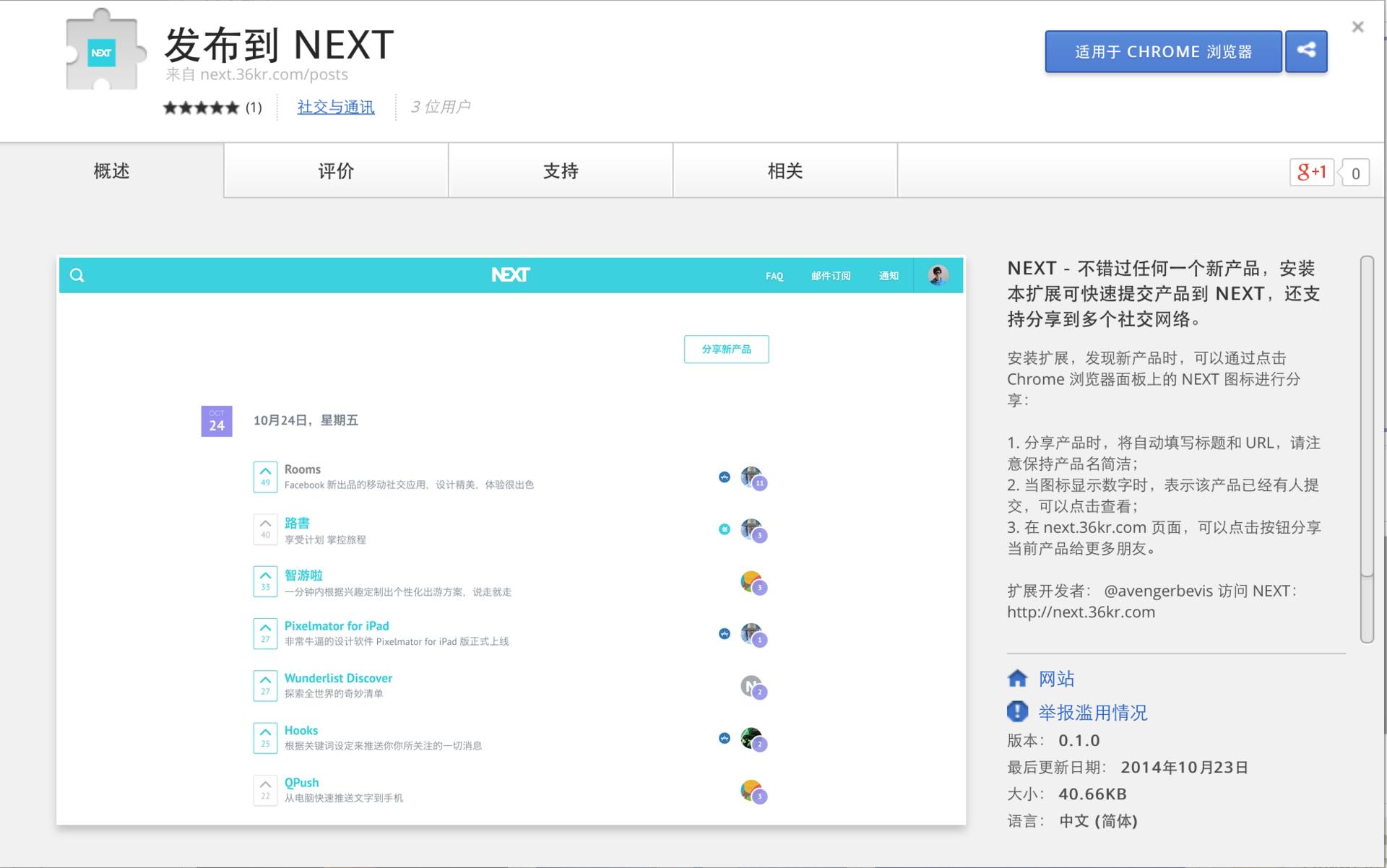Image resolution: width=1387 pixels, height=868 pixels.
Task: Click the 10月24日，星期五 date heading
Action: coord(306,420)
